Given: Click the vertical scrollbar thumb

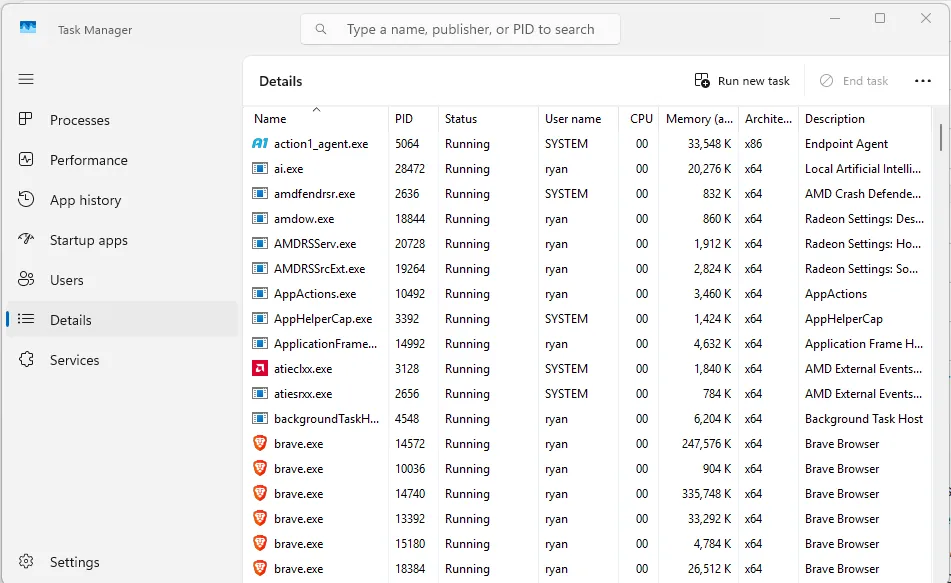Looking at the screenshot, I should point(941,137).
